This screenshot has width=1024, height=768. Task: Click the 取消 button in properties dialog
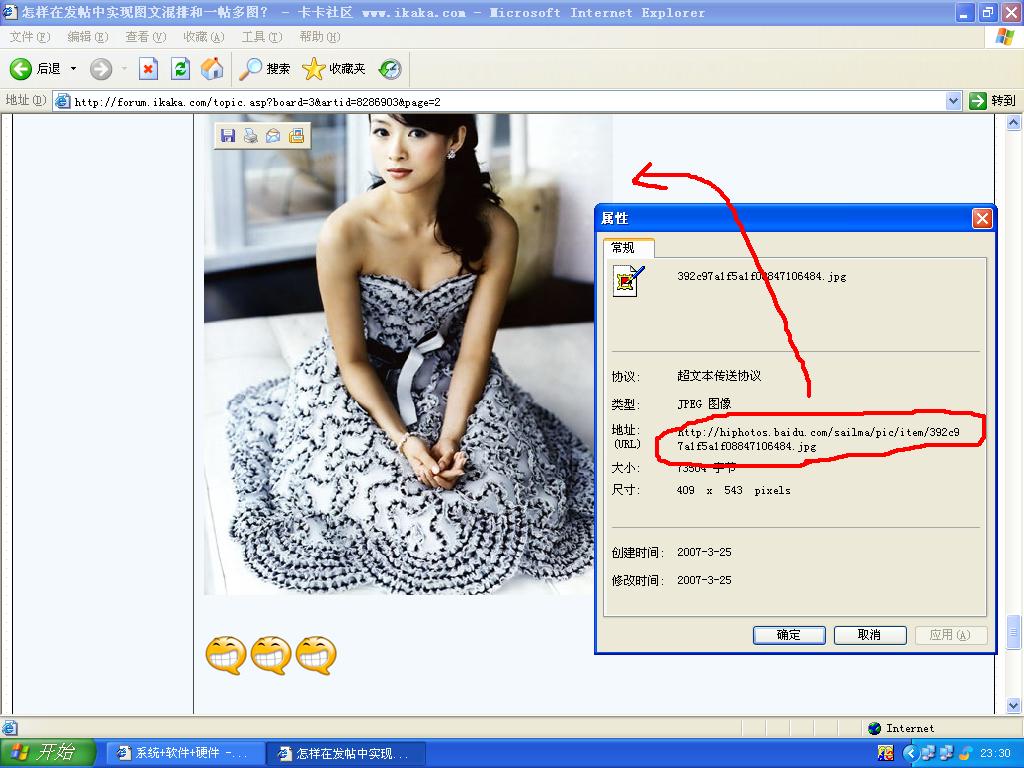tap(870, 635)
